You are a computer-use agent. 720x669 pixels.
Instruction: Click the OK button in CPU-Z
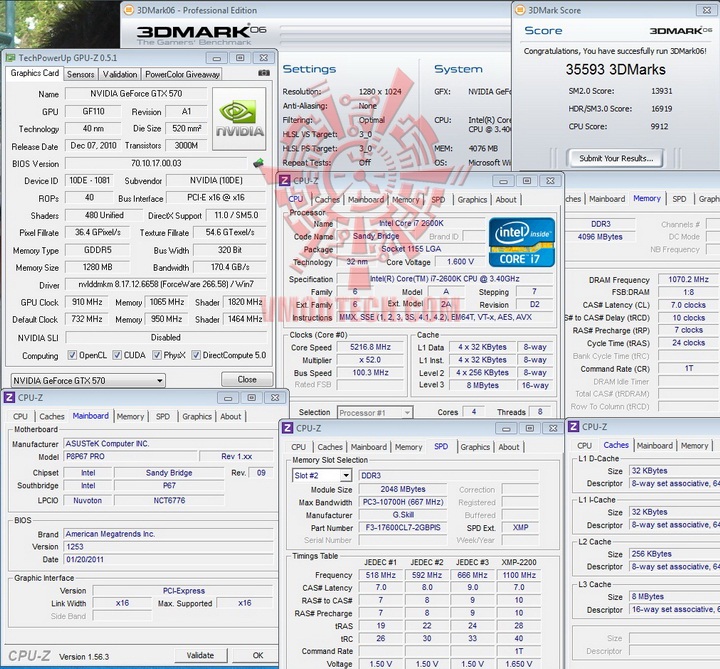258,655
